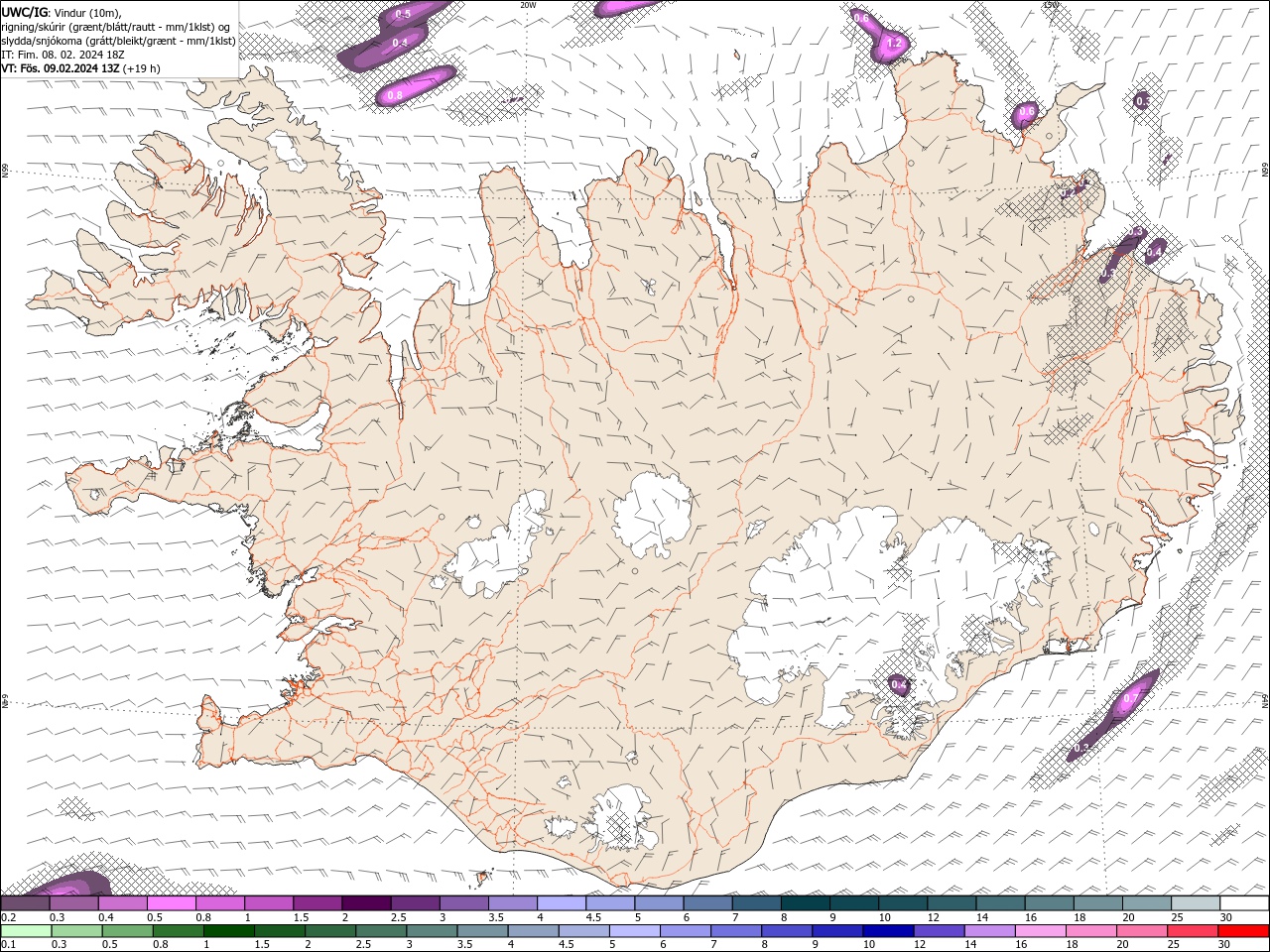Select the deep blue rain swatch from 10 to 12
The height and width of the screenshot is (952, 1270).
coord(888,931)
